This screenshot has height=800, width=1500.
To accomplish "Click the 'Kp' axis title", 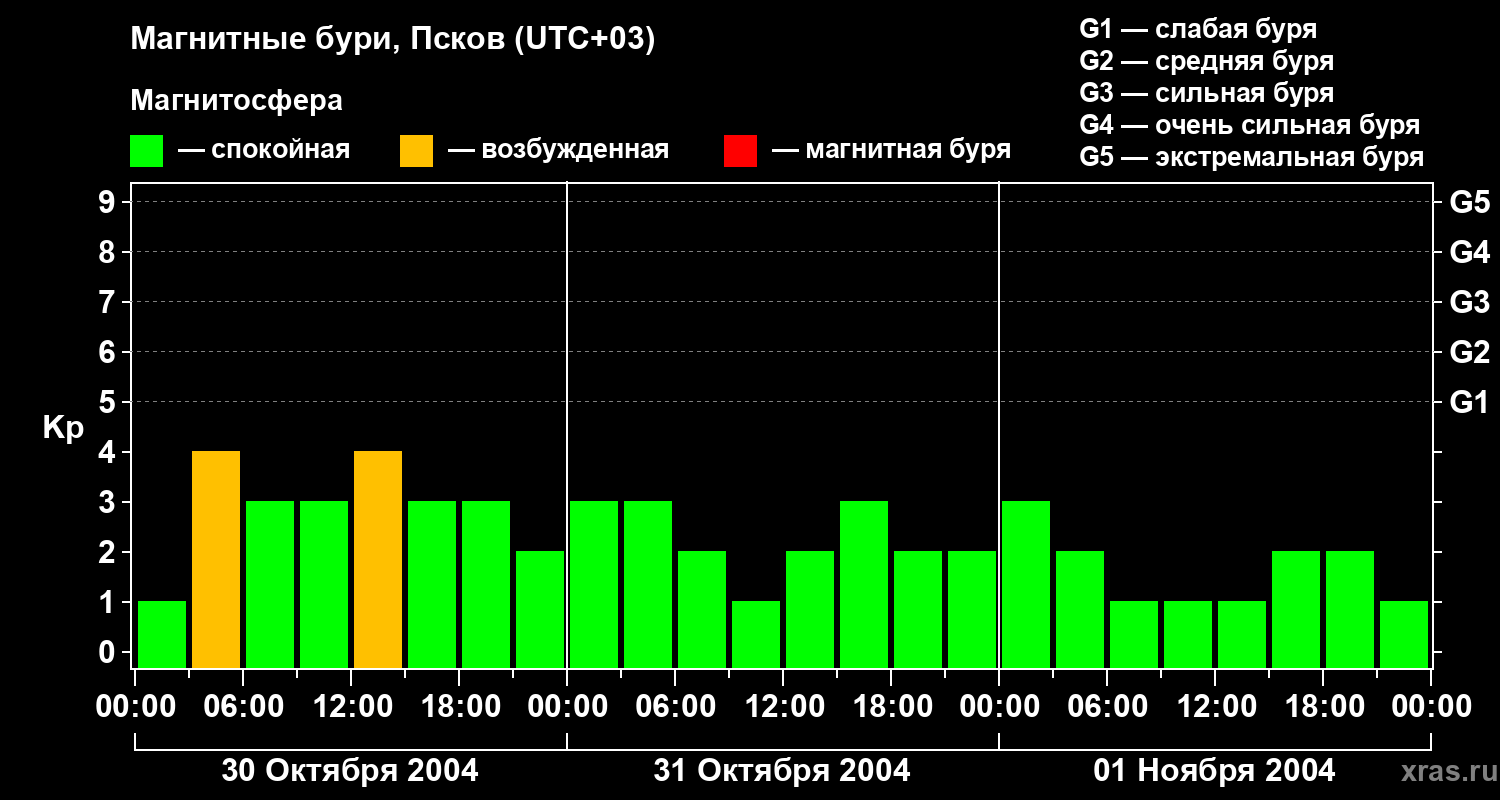I will point(63,428).
